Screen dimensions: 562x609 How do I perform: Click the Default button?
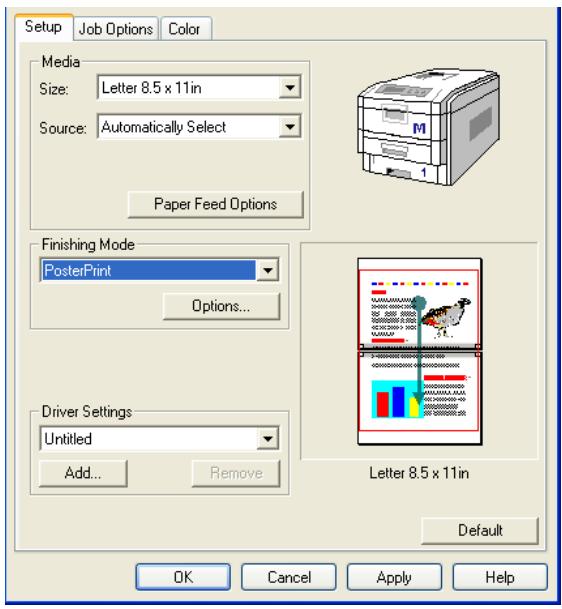pos(480,530)
